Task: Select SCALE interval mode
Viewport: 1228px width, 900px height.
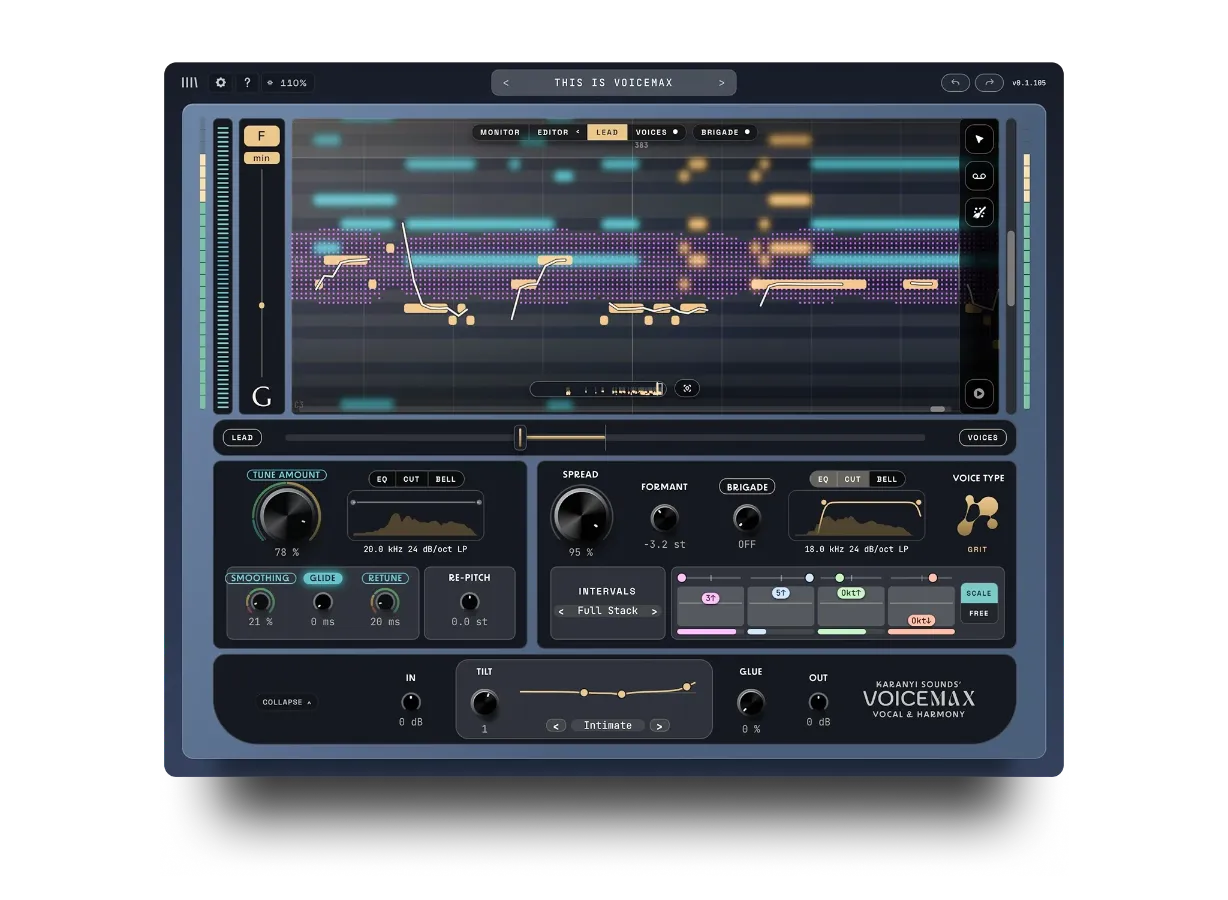Action: (x=979, y=594)
